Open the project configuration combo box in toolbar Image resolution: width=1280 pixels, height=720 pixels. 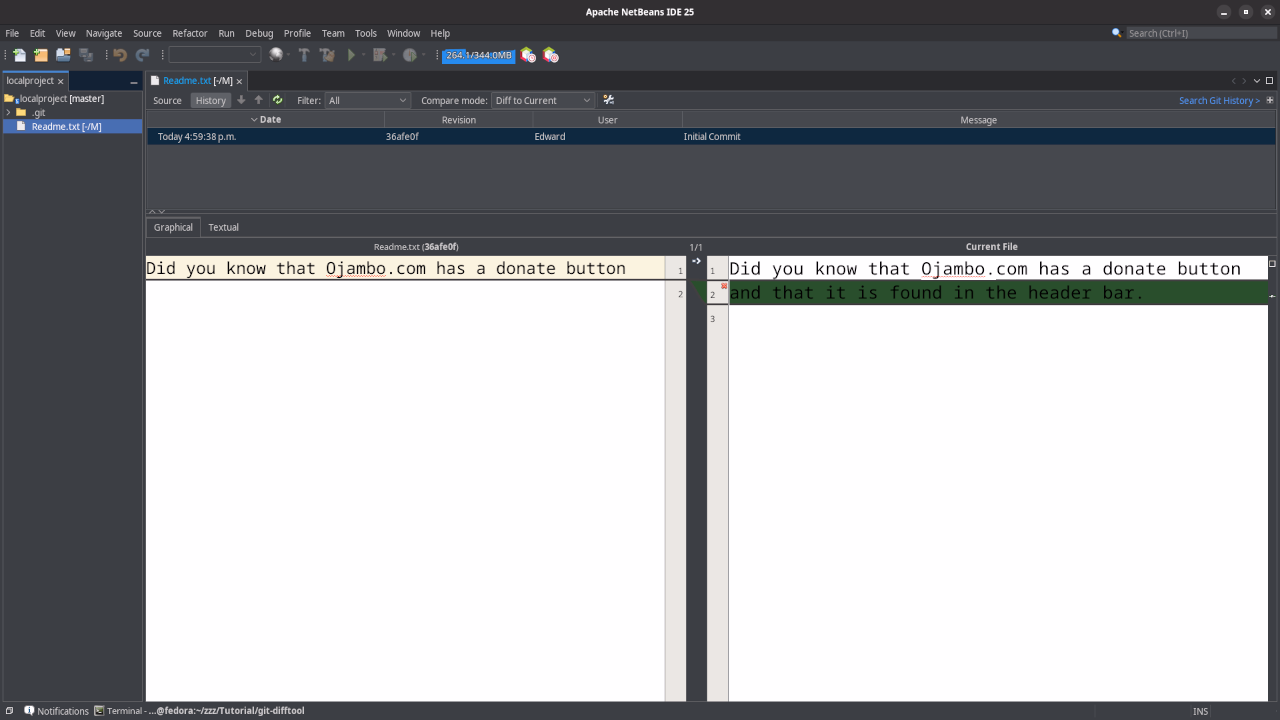click(214, 55)
